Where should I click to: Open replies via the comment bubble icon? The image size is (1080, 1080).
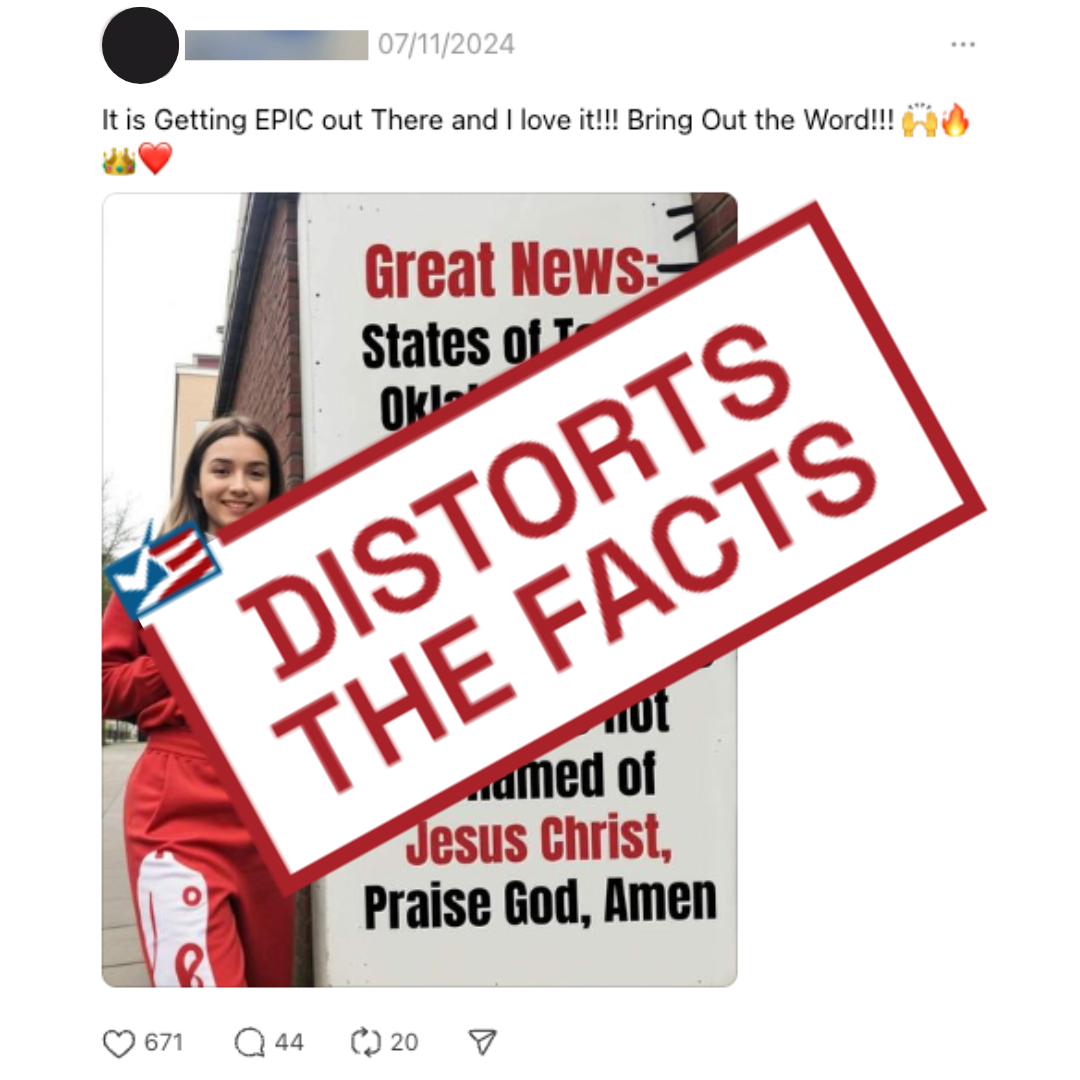point(249,1042)
